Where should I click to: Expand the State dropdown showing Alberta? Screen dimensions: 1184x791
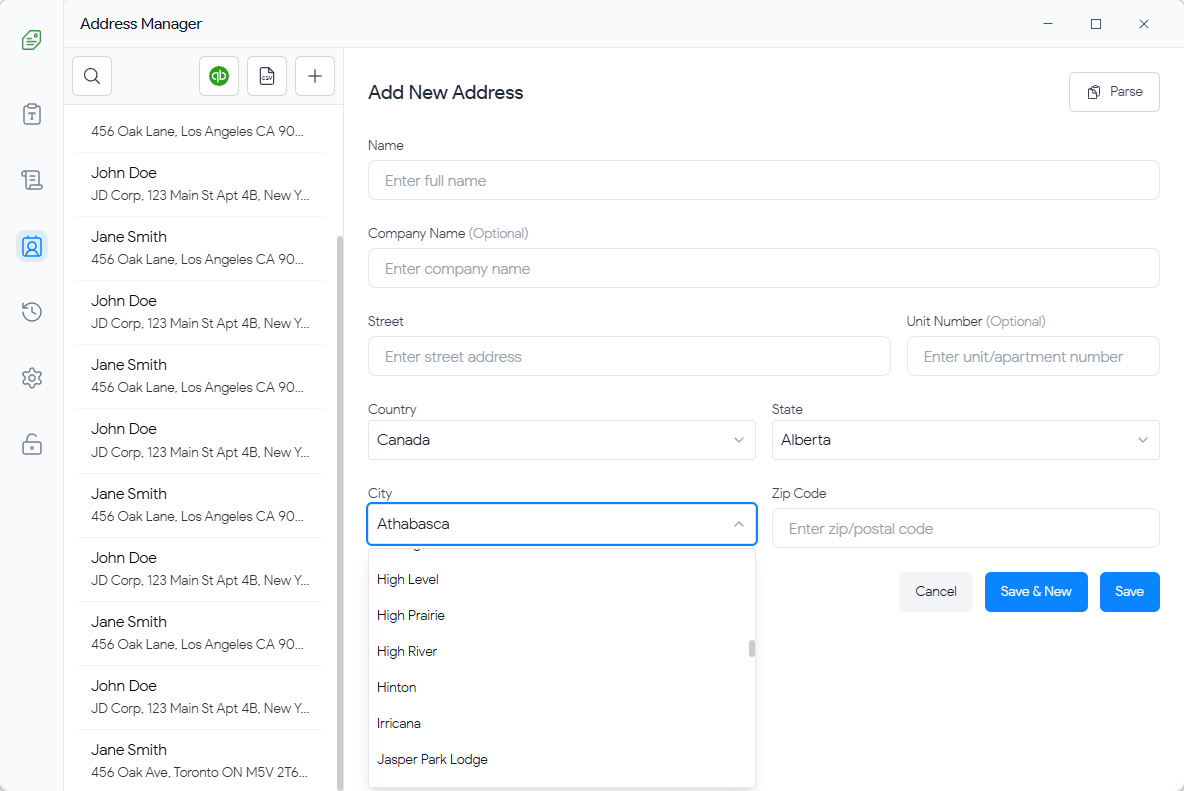click(x=965, y=440)
